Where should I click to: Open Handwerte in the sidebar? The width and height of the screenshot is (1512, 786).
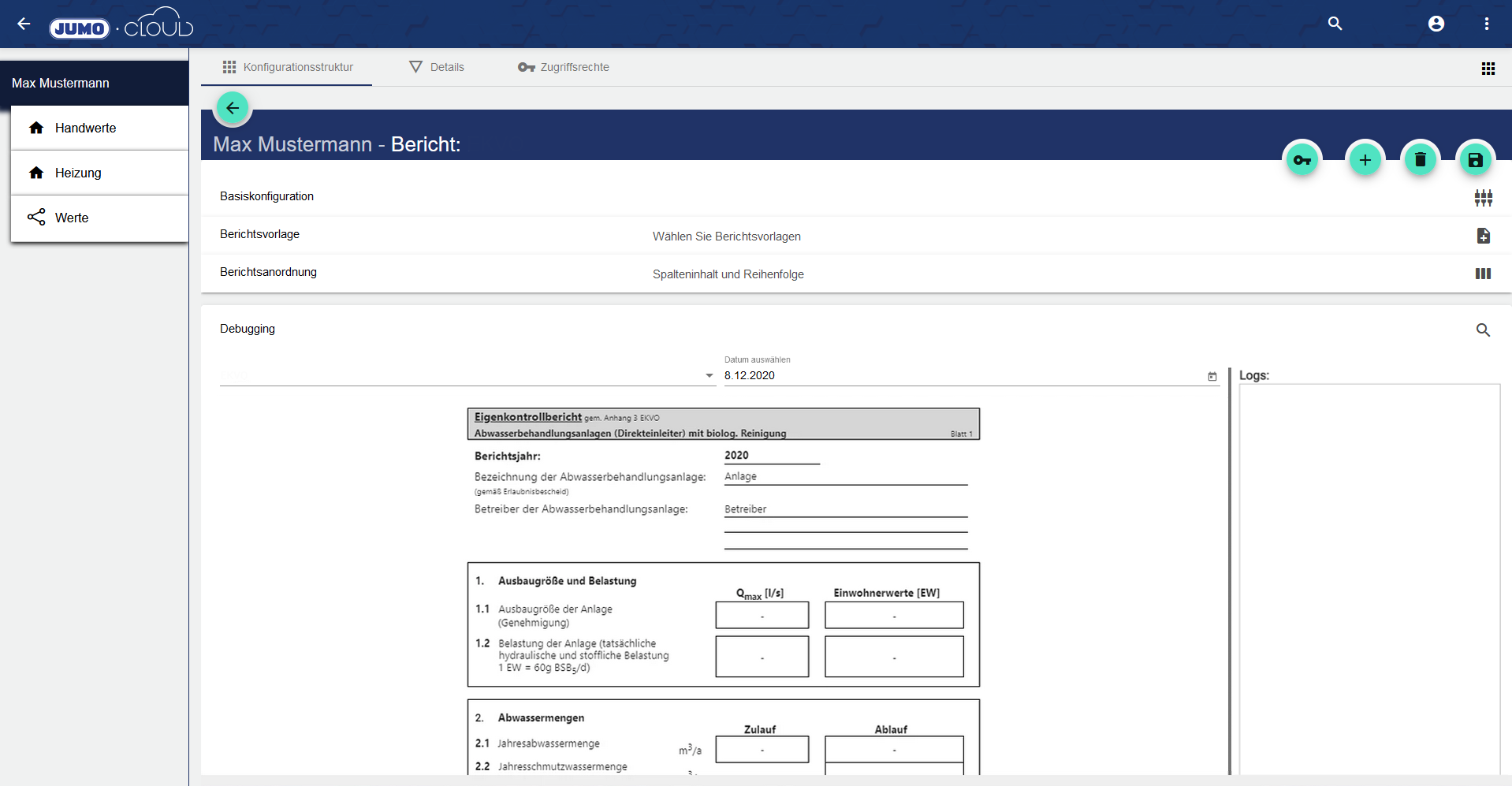coord(85,128)
